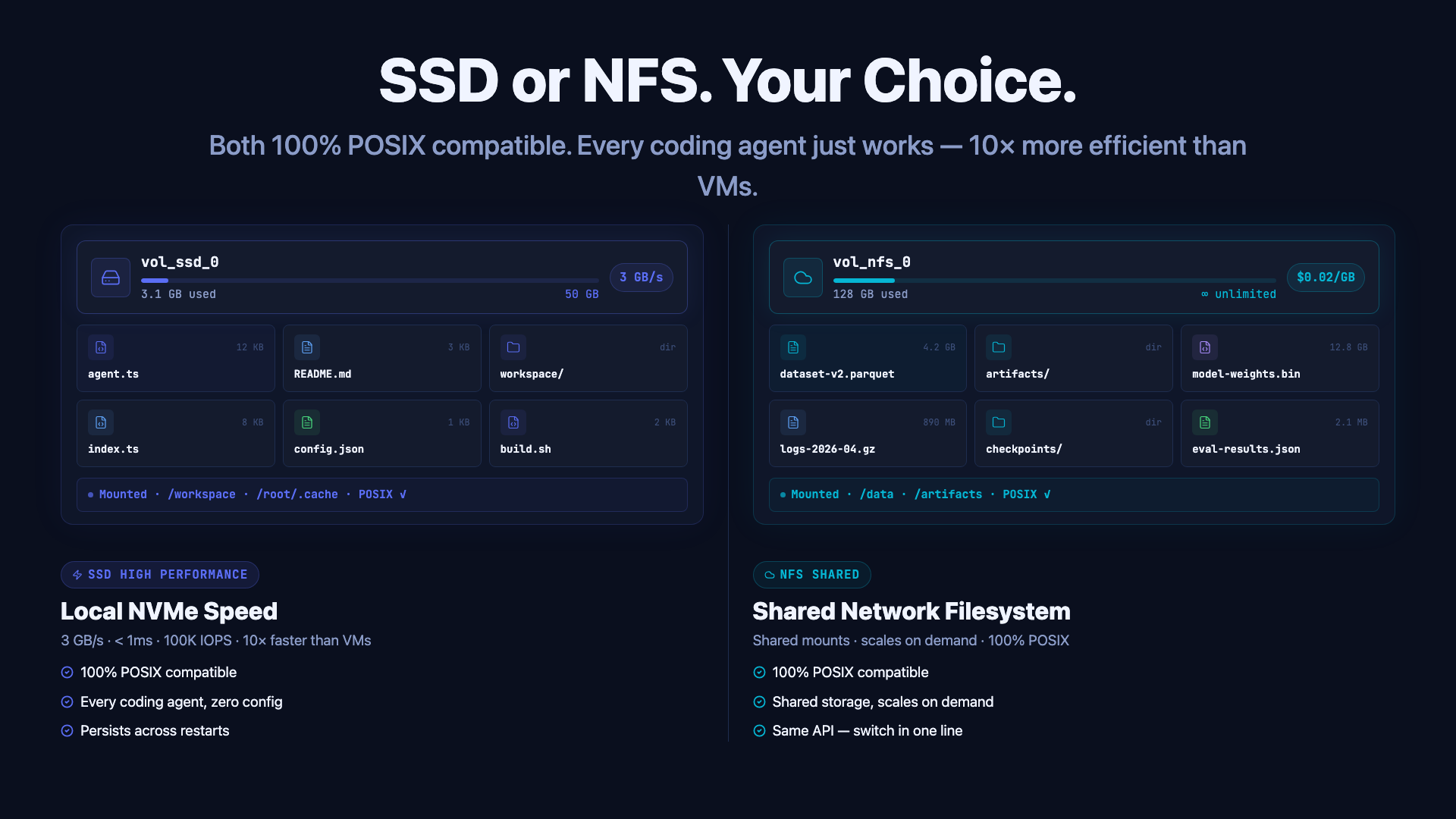
Task: Click the 3 GB/s speed pill
Action: (642, 278)
